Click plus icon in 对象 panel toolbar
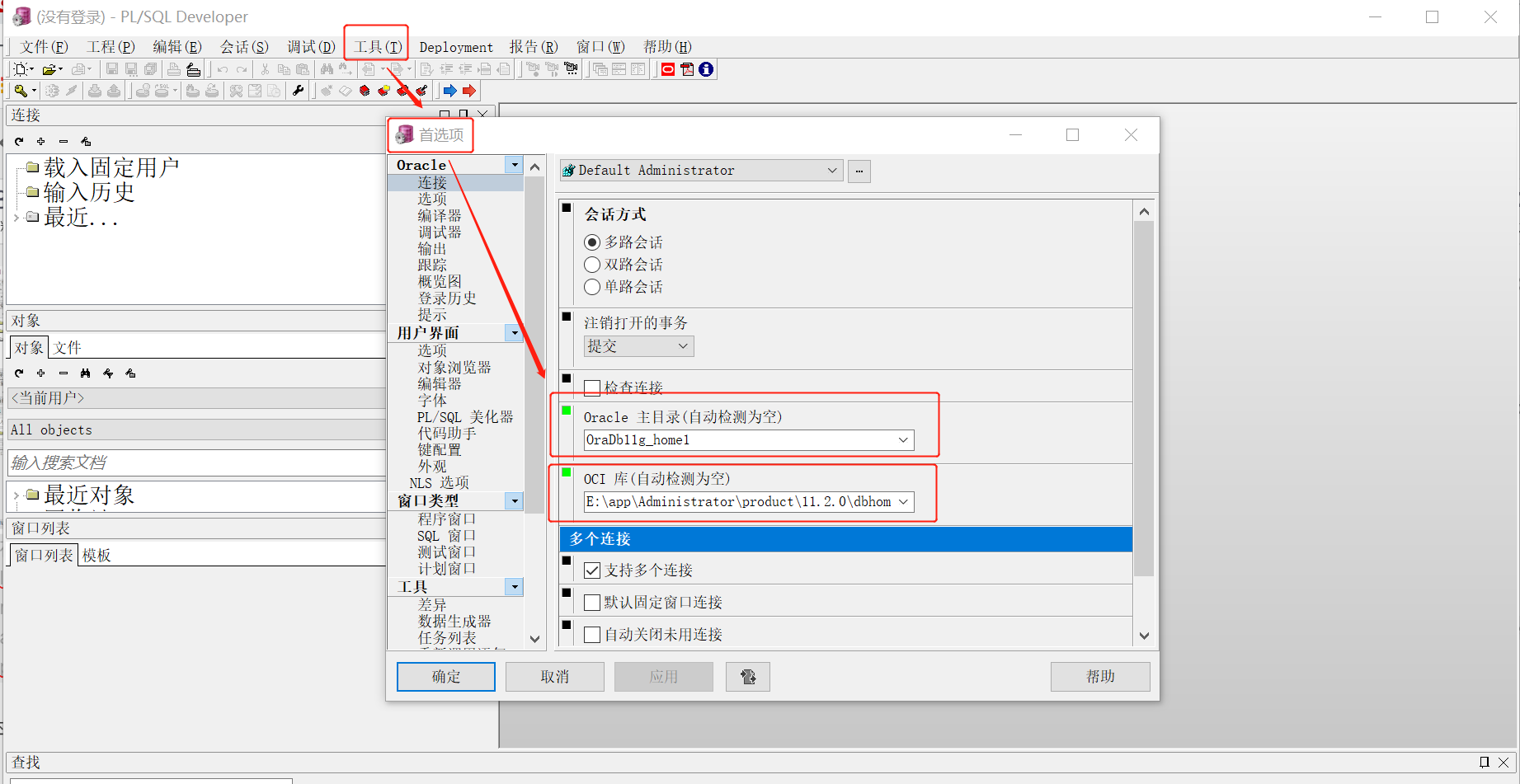 [41, 373]
